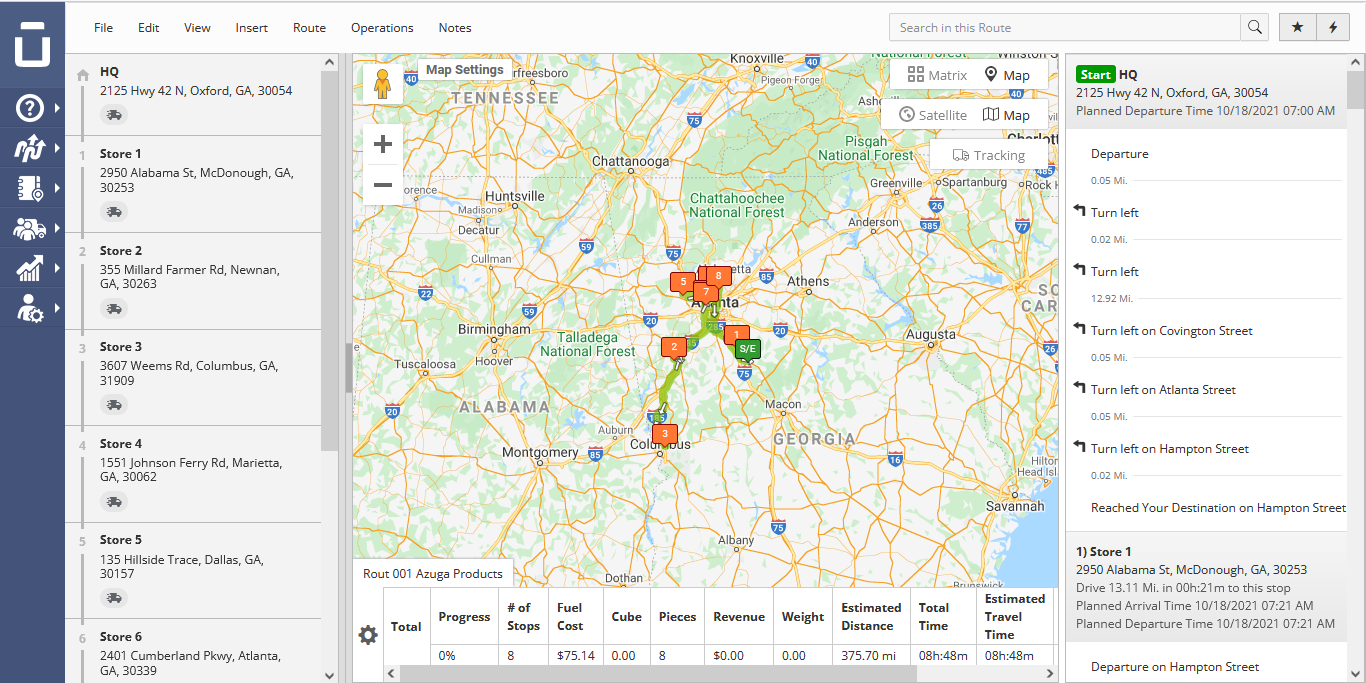The width and height of the screenshot is (1366, 683).
Task: Click the truck icon under Store 2
Action: click(x=114, y=309)
